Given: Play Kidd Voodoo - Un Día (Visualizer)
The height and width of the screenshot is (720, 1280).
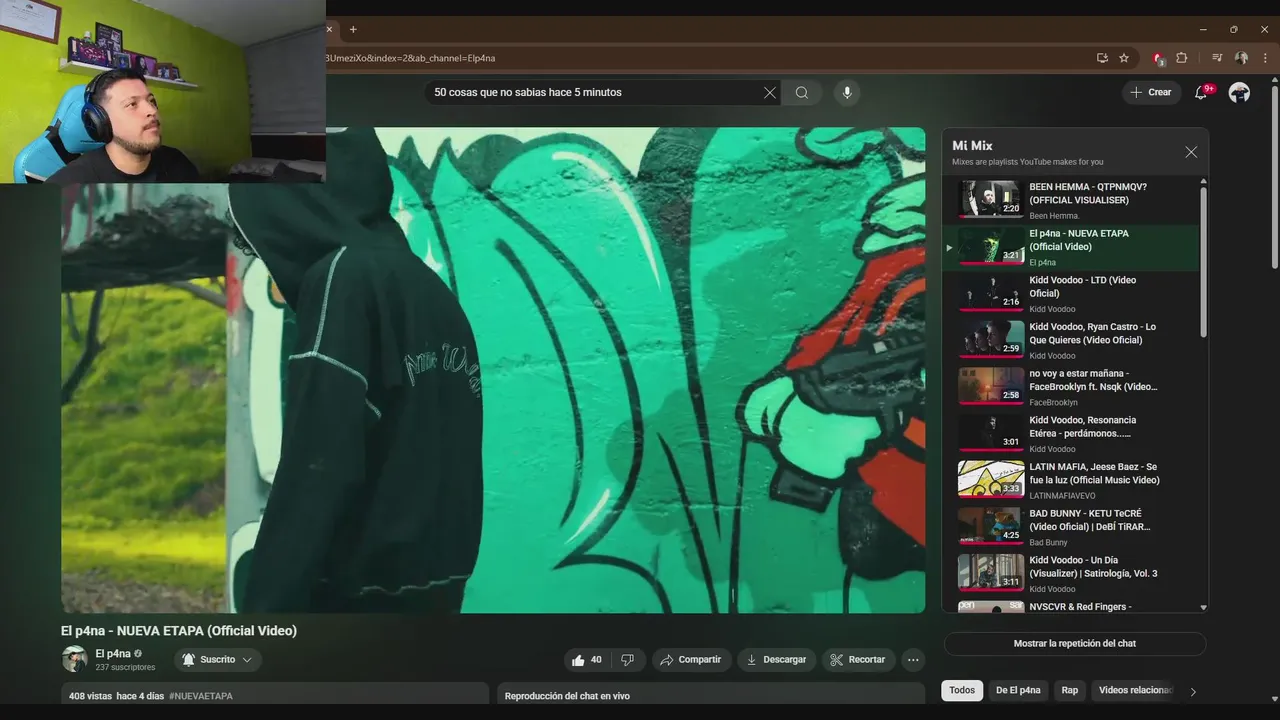Looking at the screenshot, I should (1070, 574).
